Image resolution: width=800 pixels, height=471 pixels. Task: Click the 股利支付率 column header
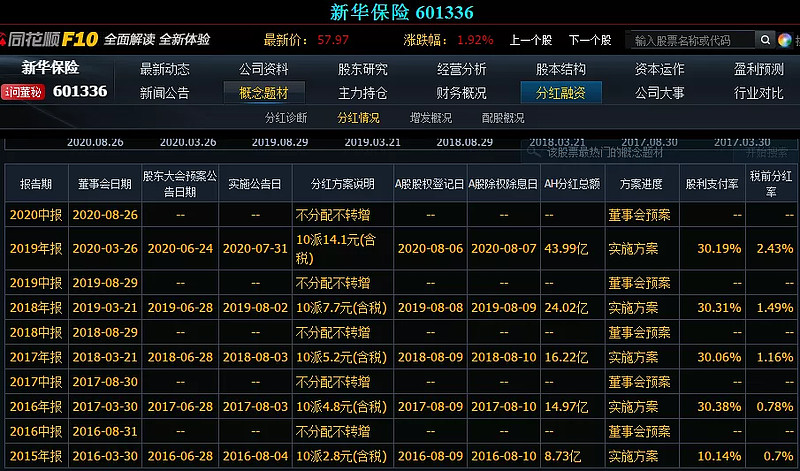click(712, 184)
